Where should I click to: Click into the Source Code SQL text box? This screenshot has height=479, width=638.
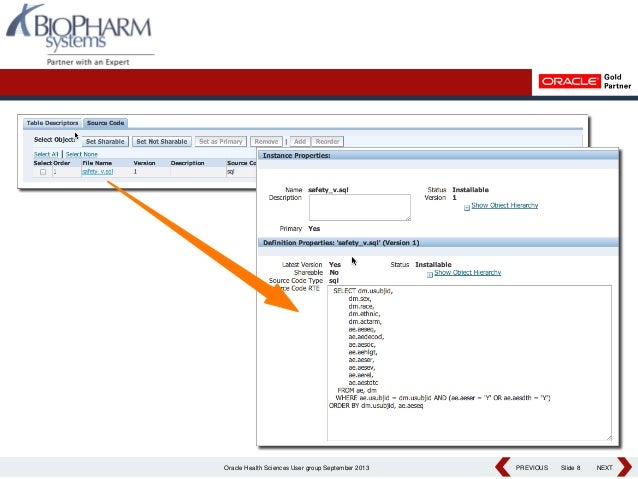(x=469, y=363)
